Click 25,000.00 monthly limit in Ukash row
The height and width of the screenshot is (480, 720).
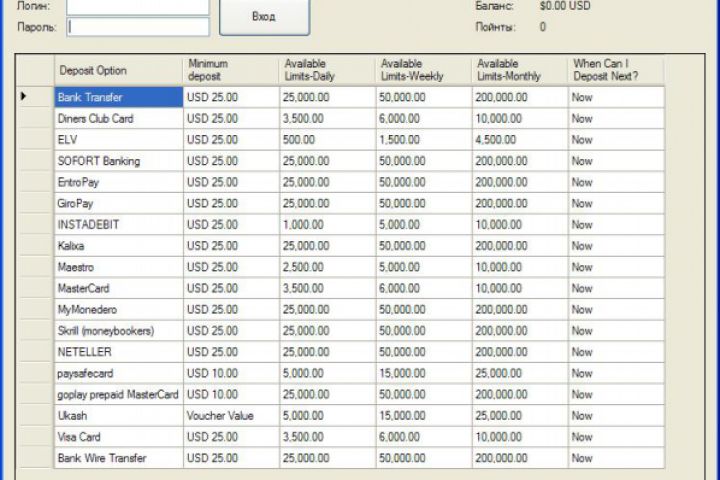click(520, 416)
